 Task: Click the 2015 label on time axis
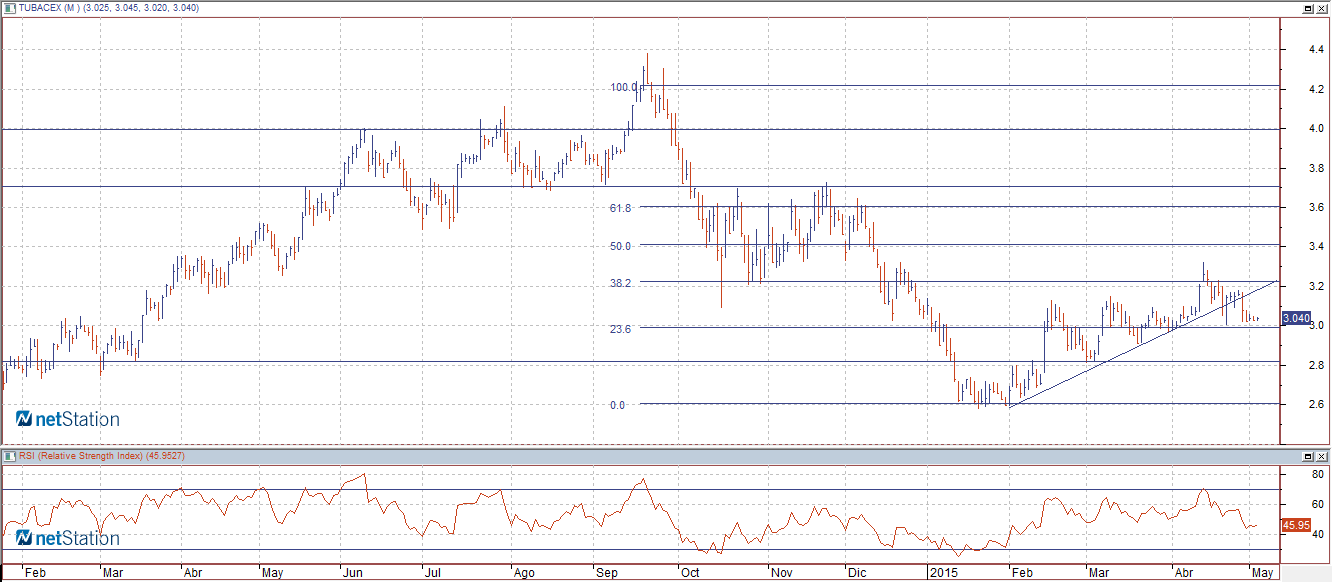click(944, 574)
